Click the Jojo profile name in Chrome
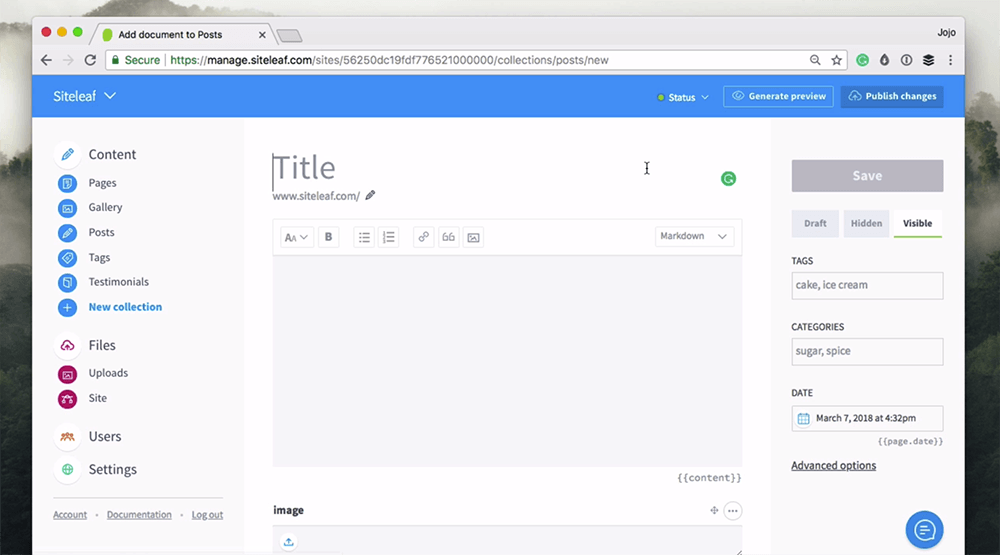The height and width of the screenshot is (555, 1000). coord(946,33)
